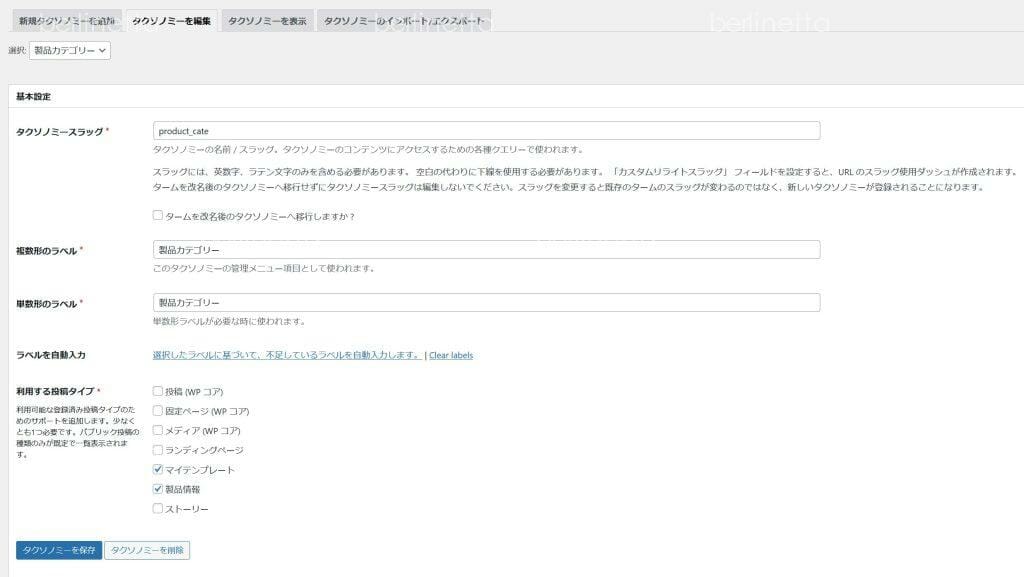This screenshot has height=577, width=1024.
Task: Switch to the タクソノミーを編集 tab
Action: (x=171, y=21)
